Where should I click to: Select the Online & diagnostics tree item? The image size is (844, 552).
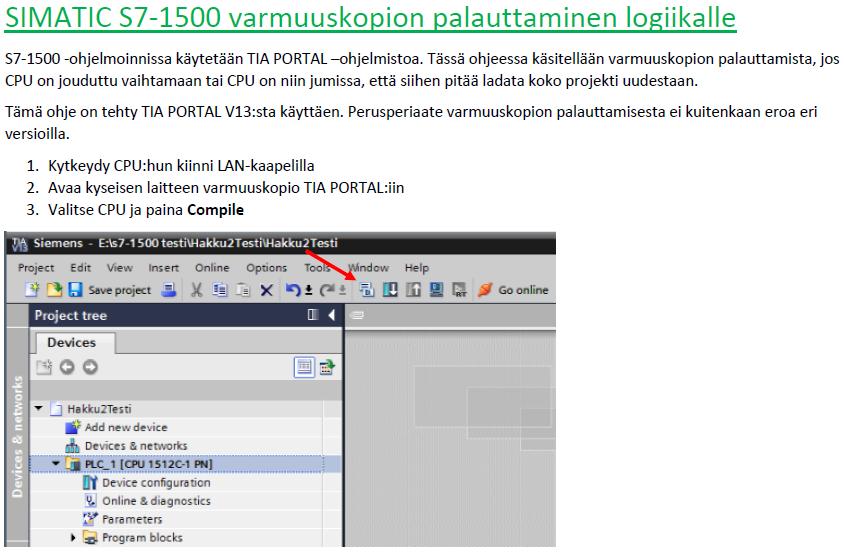click(156, 501)
